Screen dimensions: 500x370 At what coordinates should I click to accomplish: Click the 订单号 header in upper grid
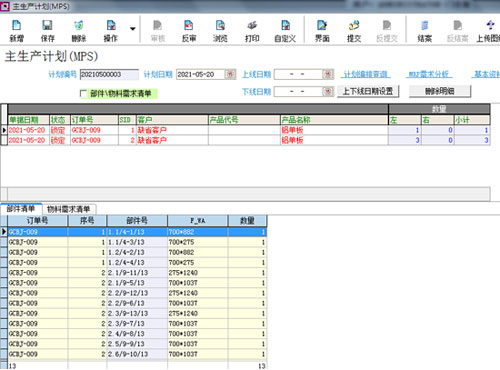click(x=94, y=120)
